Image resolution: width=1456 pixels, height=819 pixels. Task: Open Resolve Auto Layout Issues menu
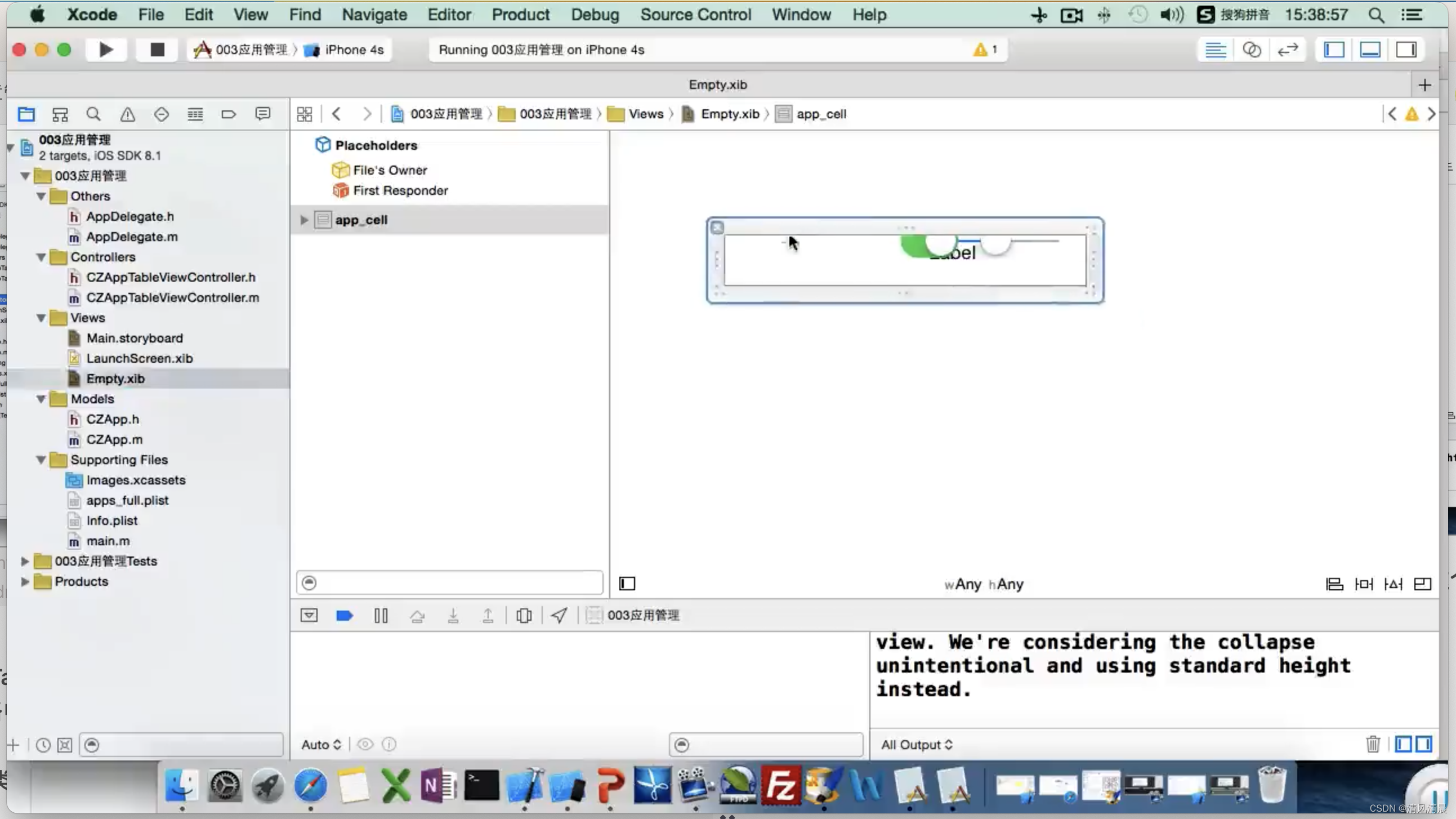coord(1394,584)
